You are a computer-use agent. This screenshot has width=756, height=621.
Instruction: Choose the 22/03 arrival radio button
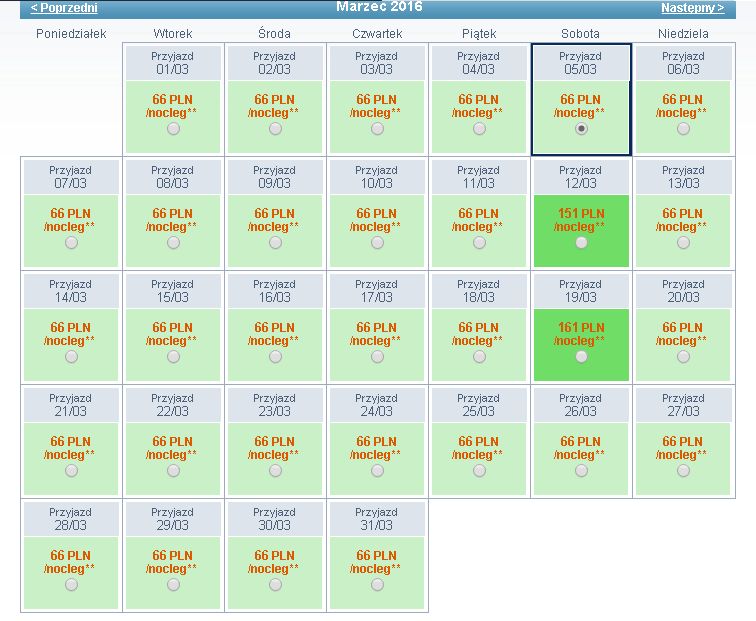point(173,471)
